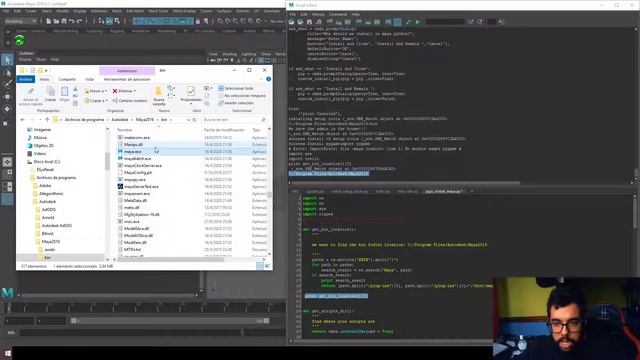The image size is (640, 360).
Task: Execute script with the green play button
Action: pyautogui.click(x=418, y=22)
